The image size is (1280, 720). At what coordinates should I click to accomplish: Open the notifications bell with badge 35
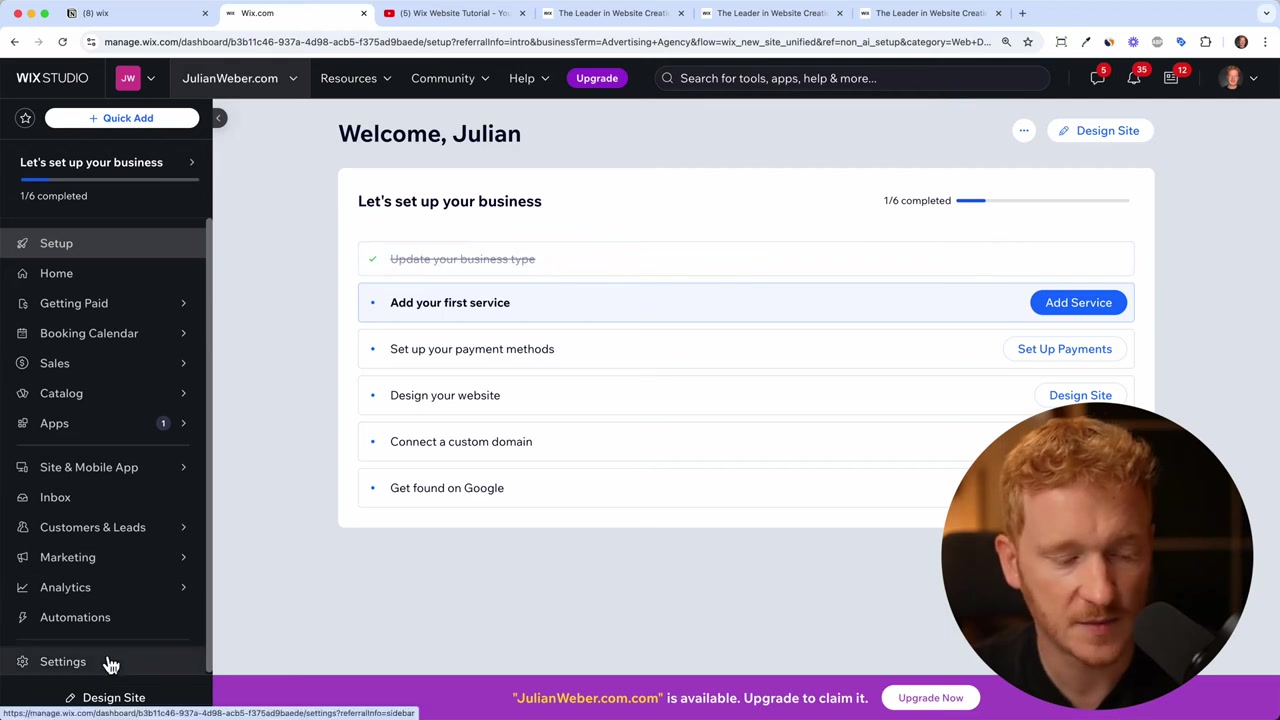coord(1134,78)
